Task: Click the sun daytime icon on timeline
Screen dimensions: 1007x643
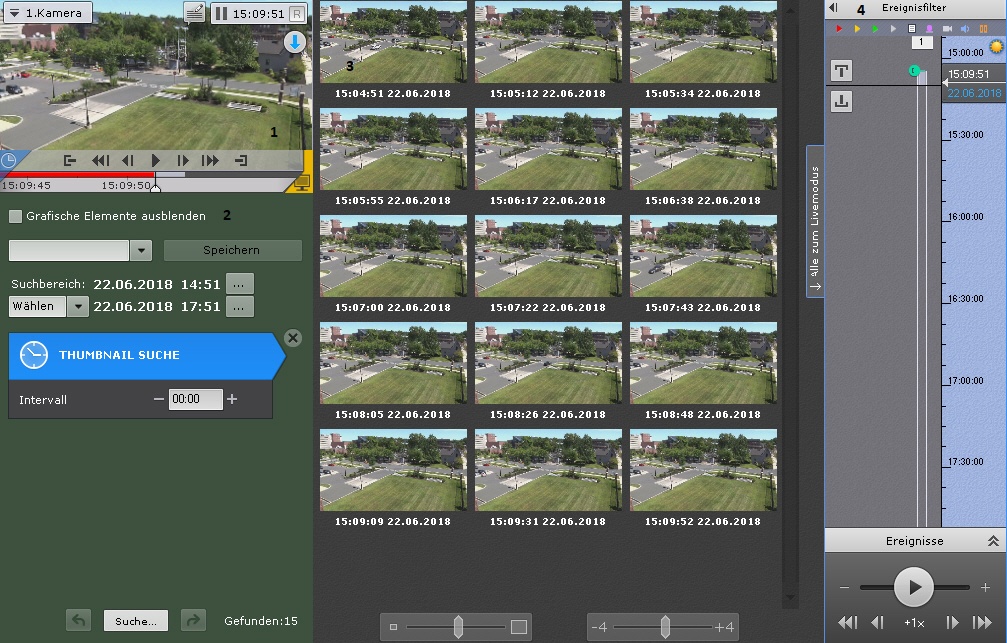Action: (996, 47)
